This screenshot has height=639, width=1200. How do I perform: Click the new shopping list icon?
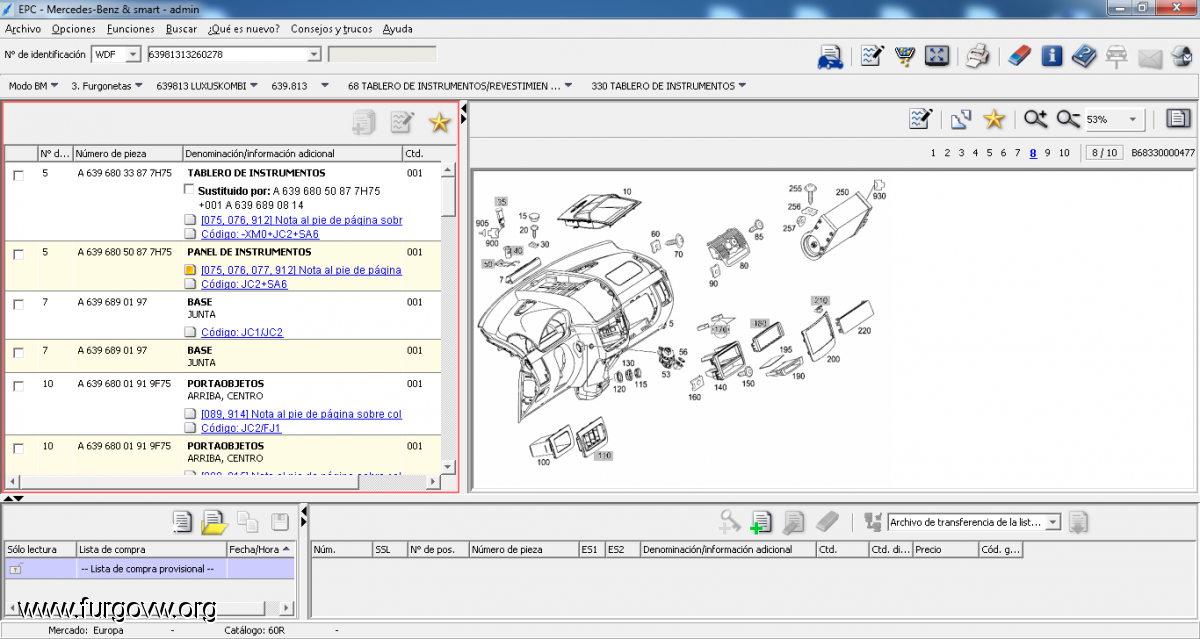181,521
